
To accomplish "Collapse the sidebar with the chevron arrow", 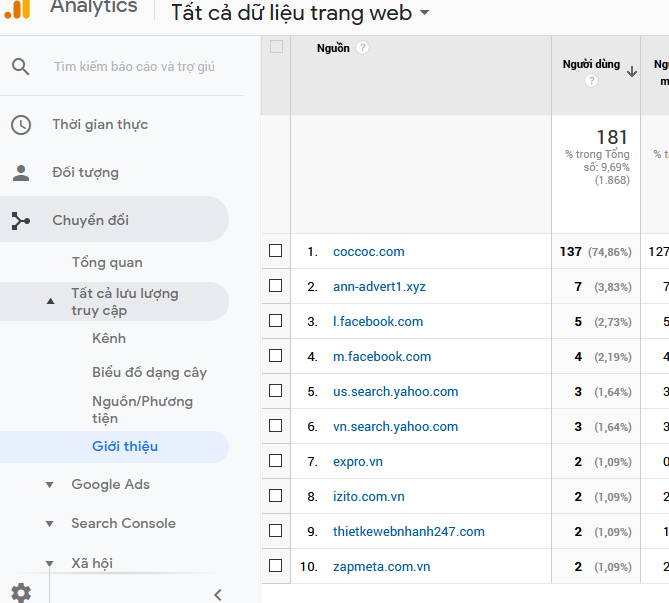I will 217,594.
